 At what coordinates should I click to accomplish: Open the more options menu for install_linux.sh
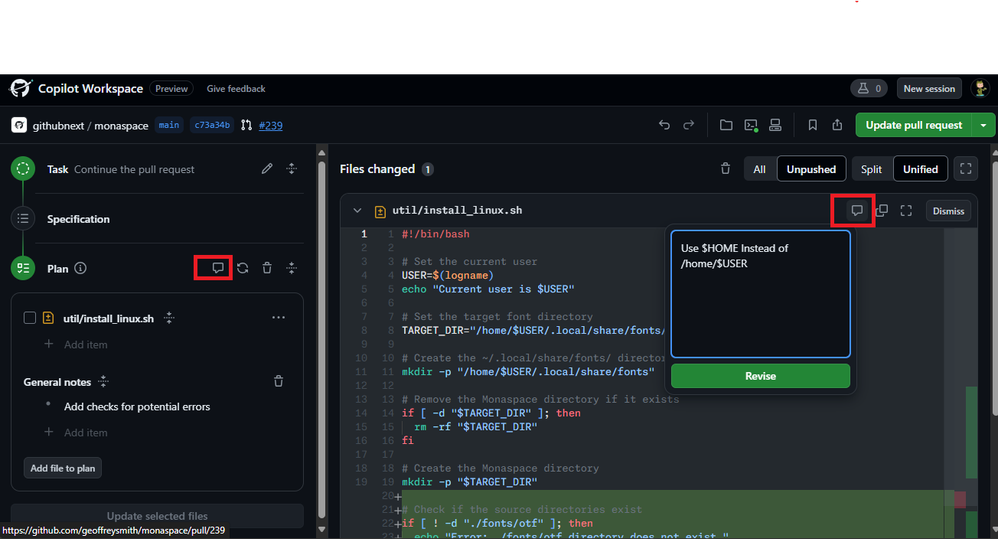click(278, 318)
